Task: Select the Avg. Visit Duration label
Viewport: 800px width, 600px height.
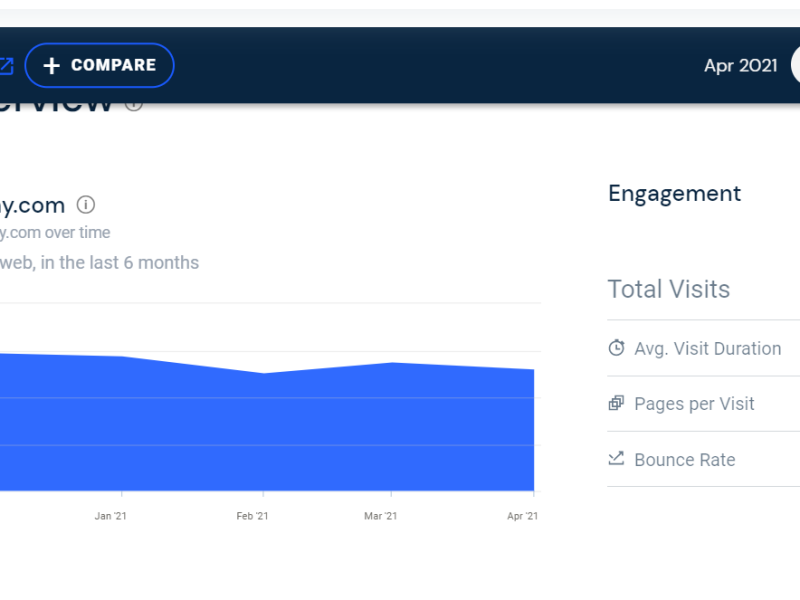Action: 707,349
